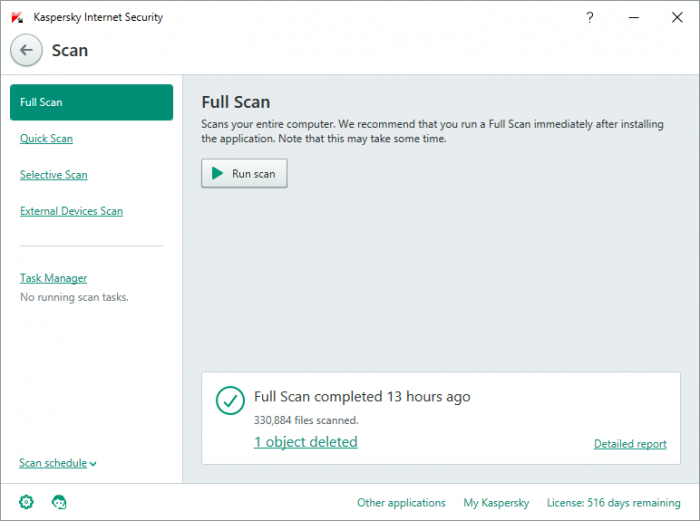The width and height of the screenshot is (700, 521).
Task: Click the Kaspersky logo icon
Action: 17,18
